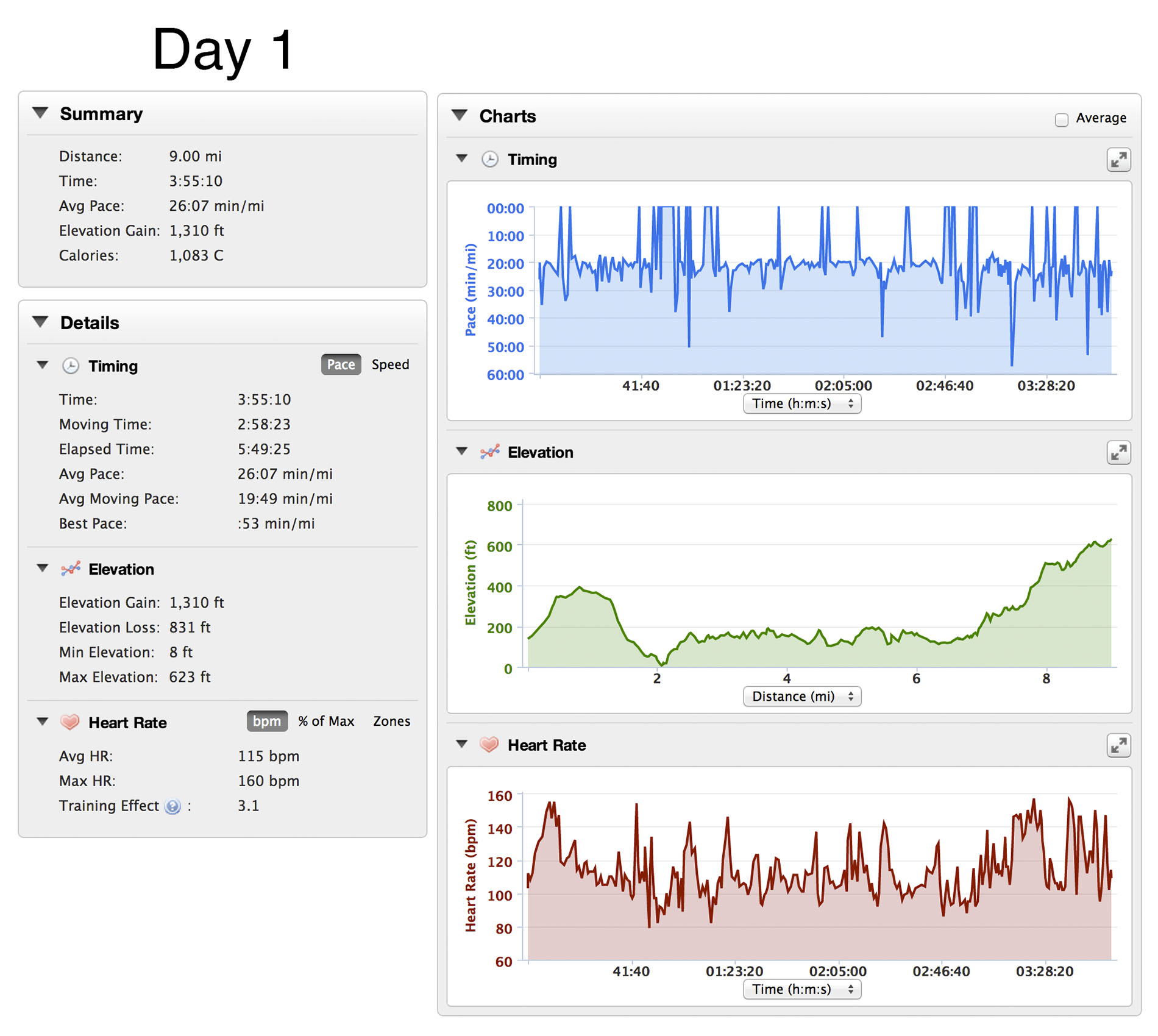Collapse the Summary panel
Viewport: 1158px width, 1036px height.
coord(40,113)
